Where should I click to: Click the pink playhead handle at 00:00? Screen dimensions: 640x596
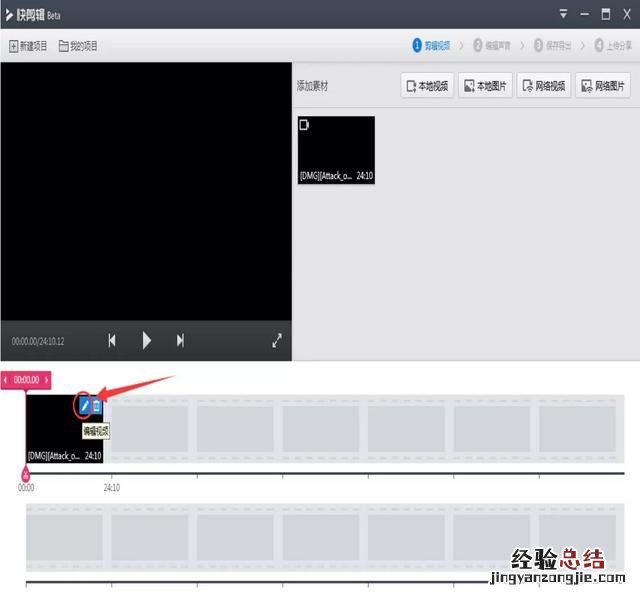(26, 474)
